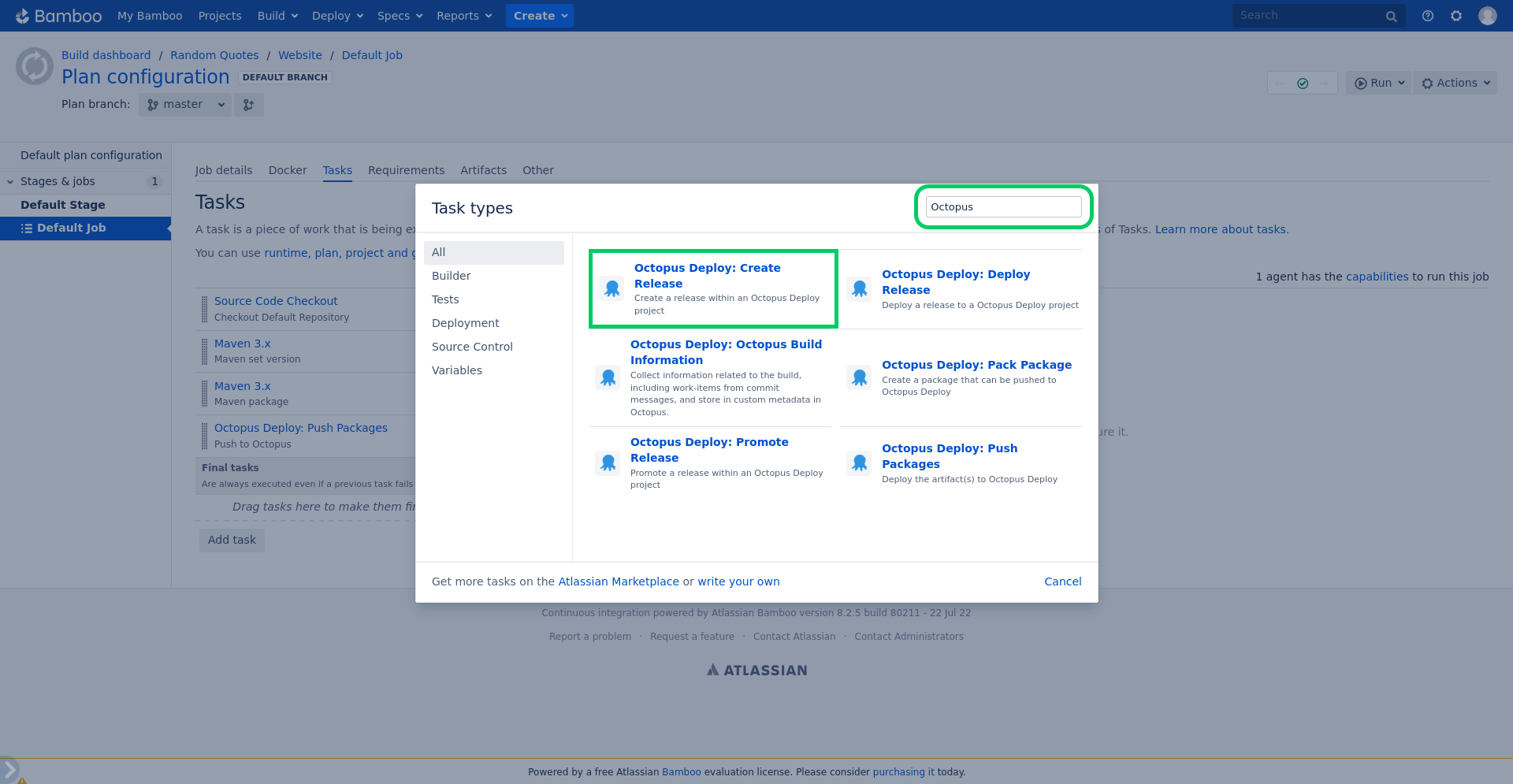The image size is (1513, 784).
Task: Select the Tests task category
Action: (493, 299)
